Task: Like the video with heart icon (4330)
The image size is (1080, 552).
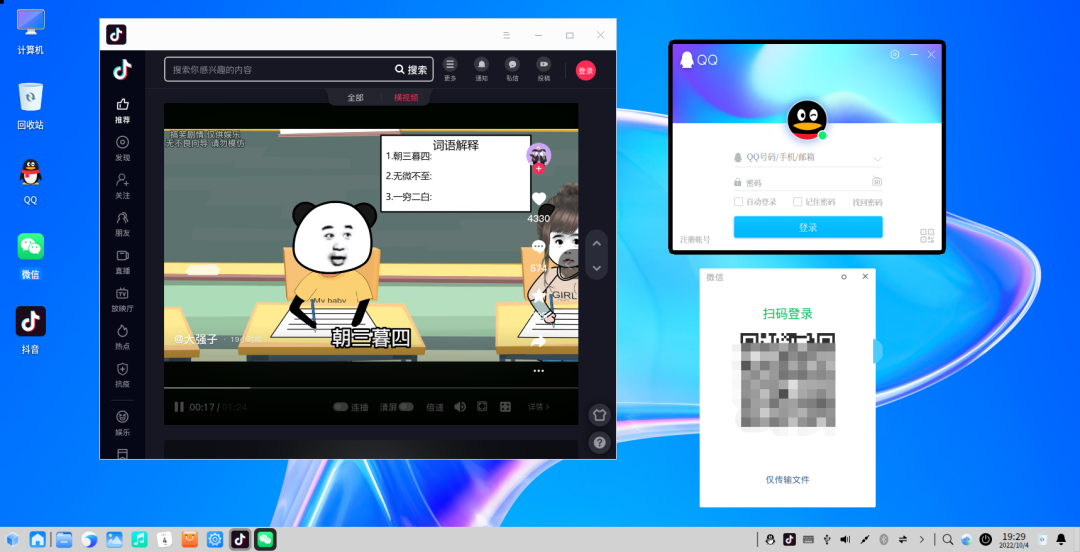Action: click(539, 198)
